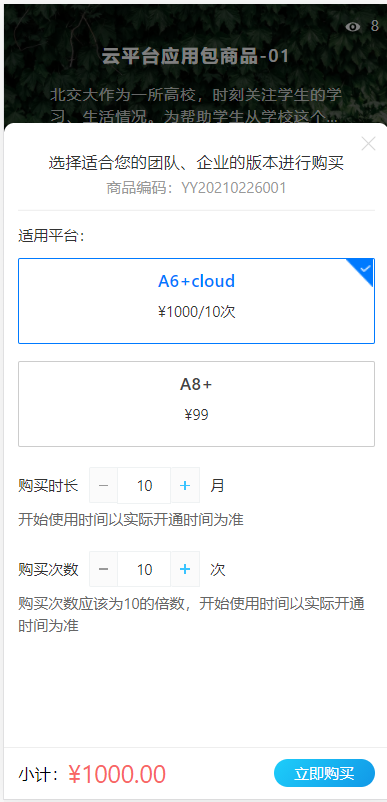Click the ¥1000/10次 price label

tap(196, 311)
